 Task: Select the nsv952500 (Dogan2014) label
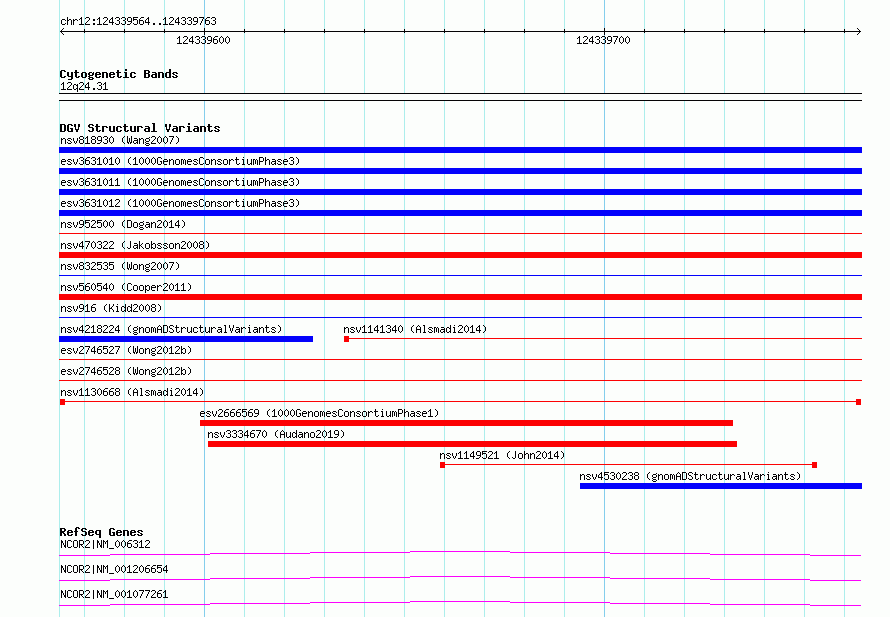[123, 224]
